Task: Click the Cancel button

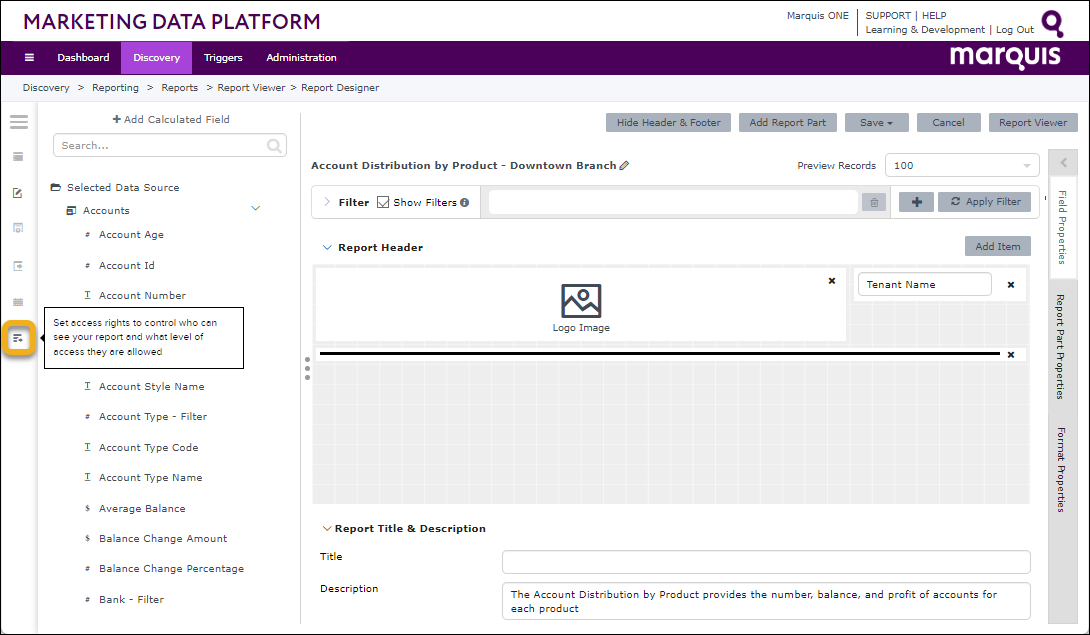Action: tap(948, 122)
